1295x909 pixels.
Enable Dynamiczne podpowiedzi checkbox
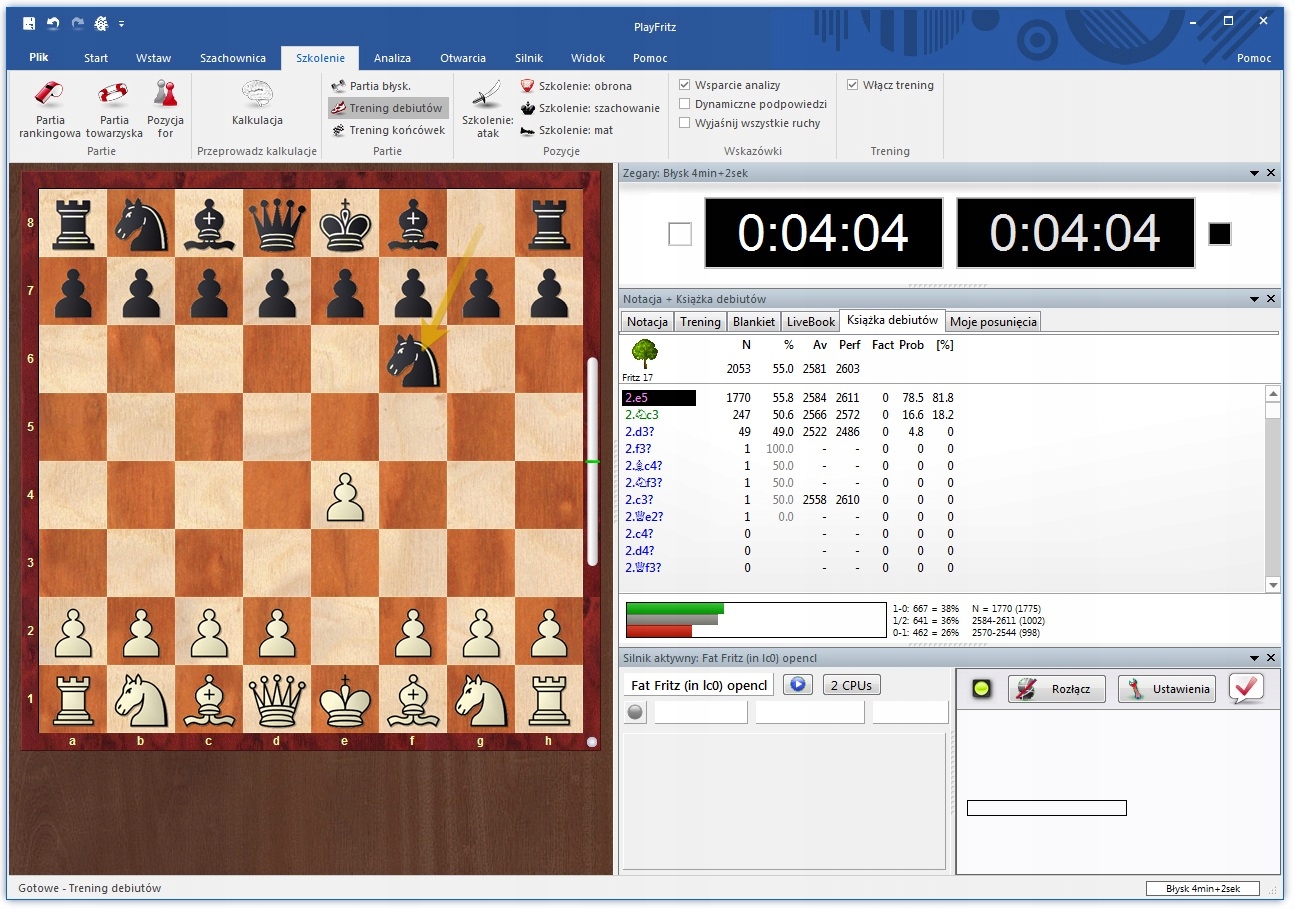(685, 104)
